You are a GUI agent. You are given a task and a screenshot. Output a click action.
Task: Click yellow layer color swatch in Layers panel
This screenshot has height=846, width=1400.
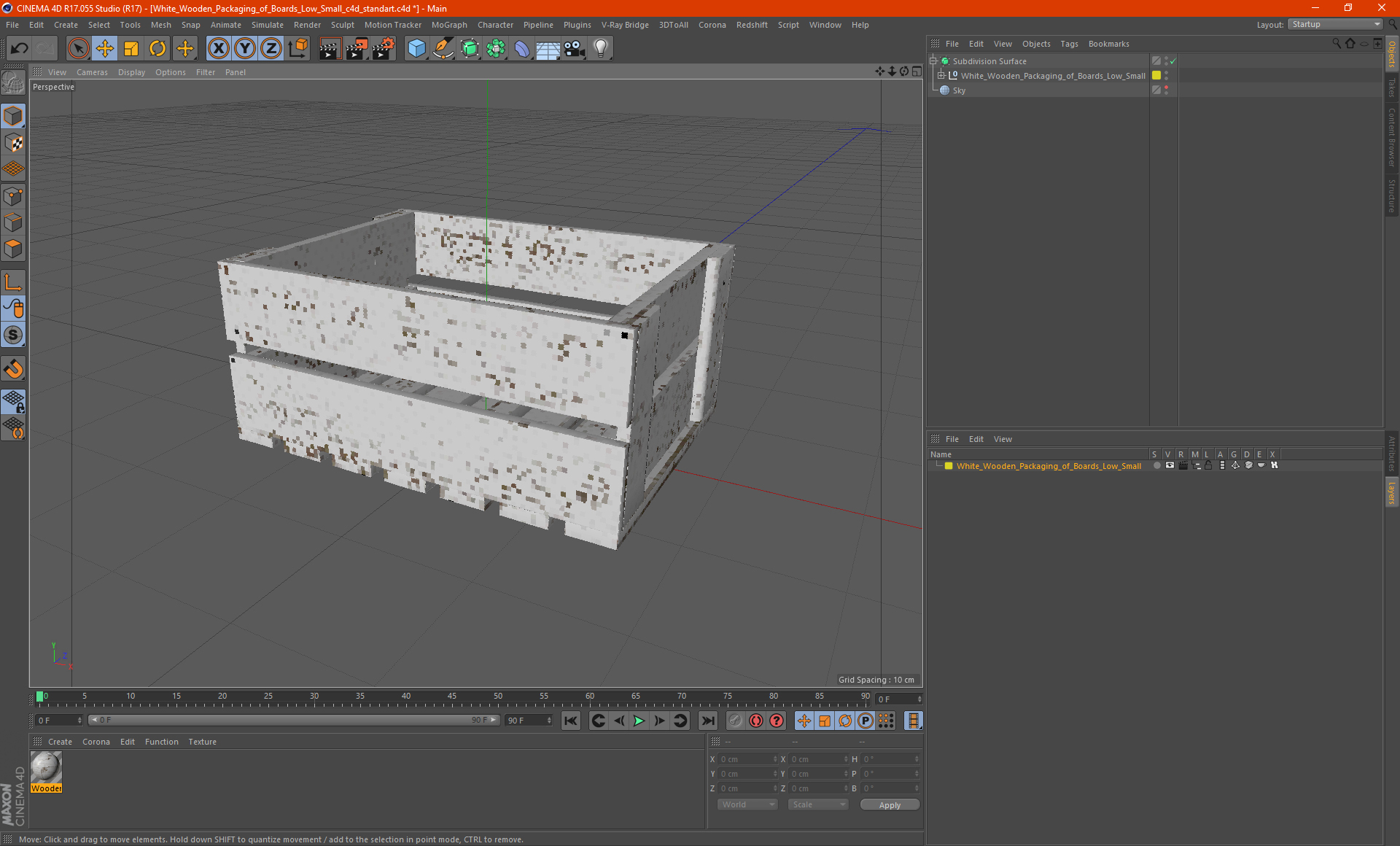click(x=949, y=465)
